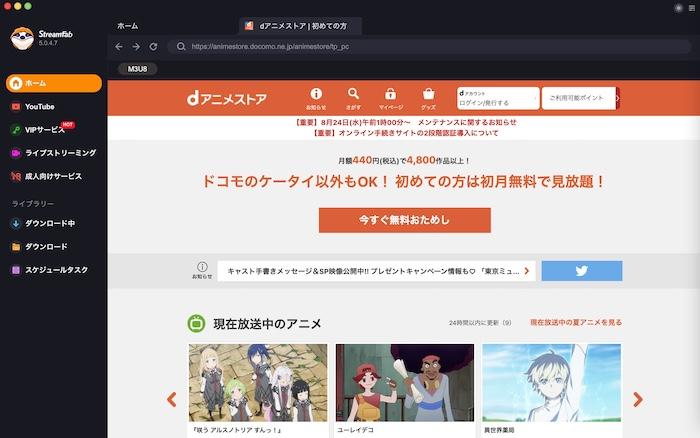Click the M3U8 button
The image size is (700, 438).
138,69
